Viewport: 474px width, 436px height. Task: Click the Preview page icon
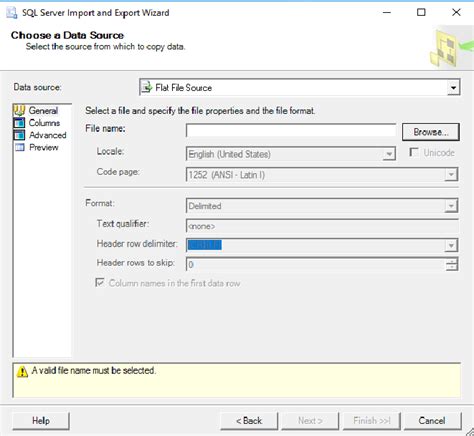(20, 147)
